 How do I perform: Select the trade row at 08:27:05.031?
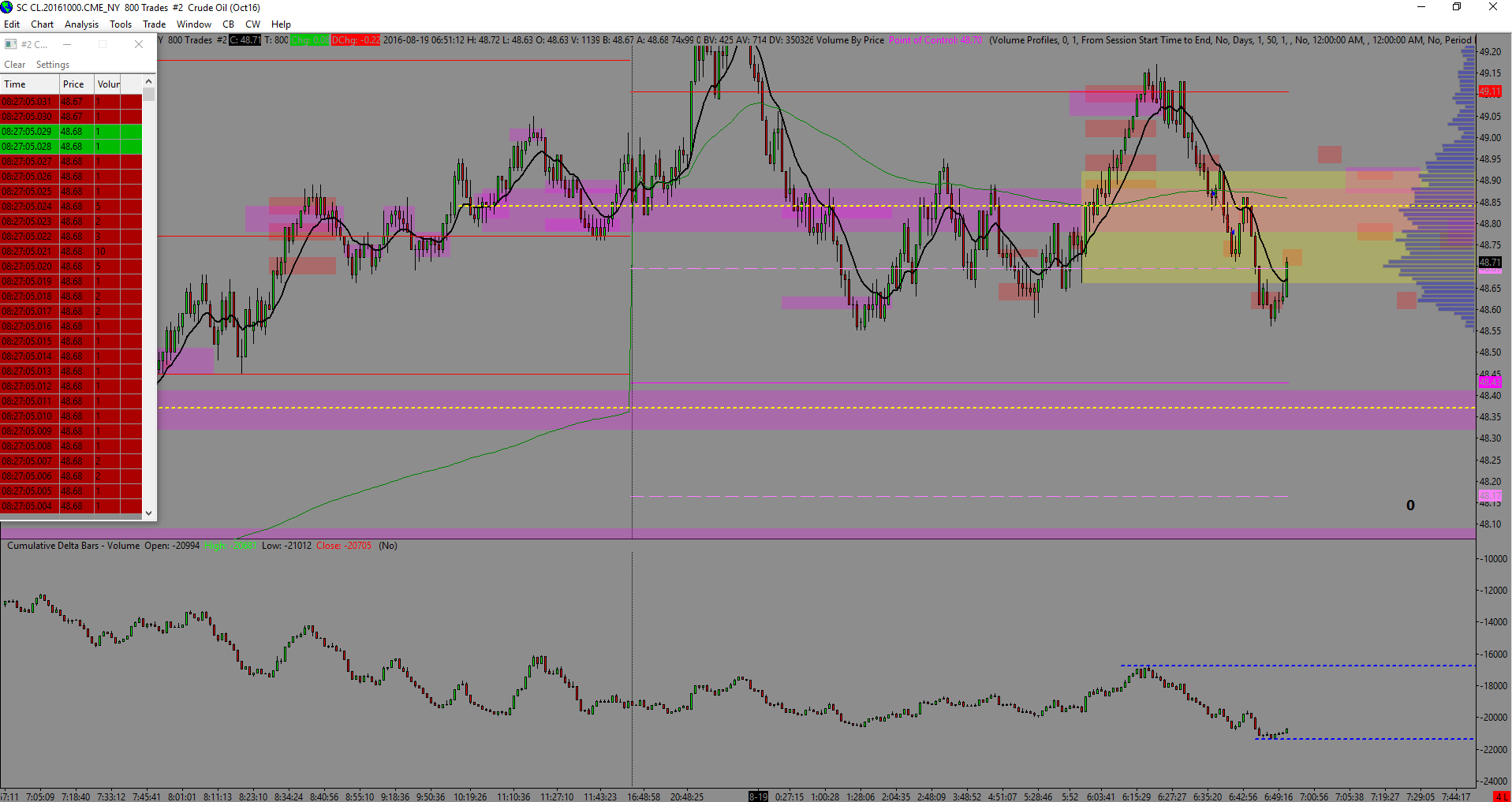(x=71, y=102)
